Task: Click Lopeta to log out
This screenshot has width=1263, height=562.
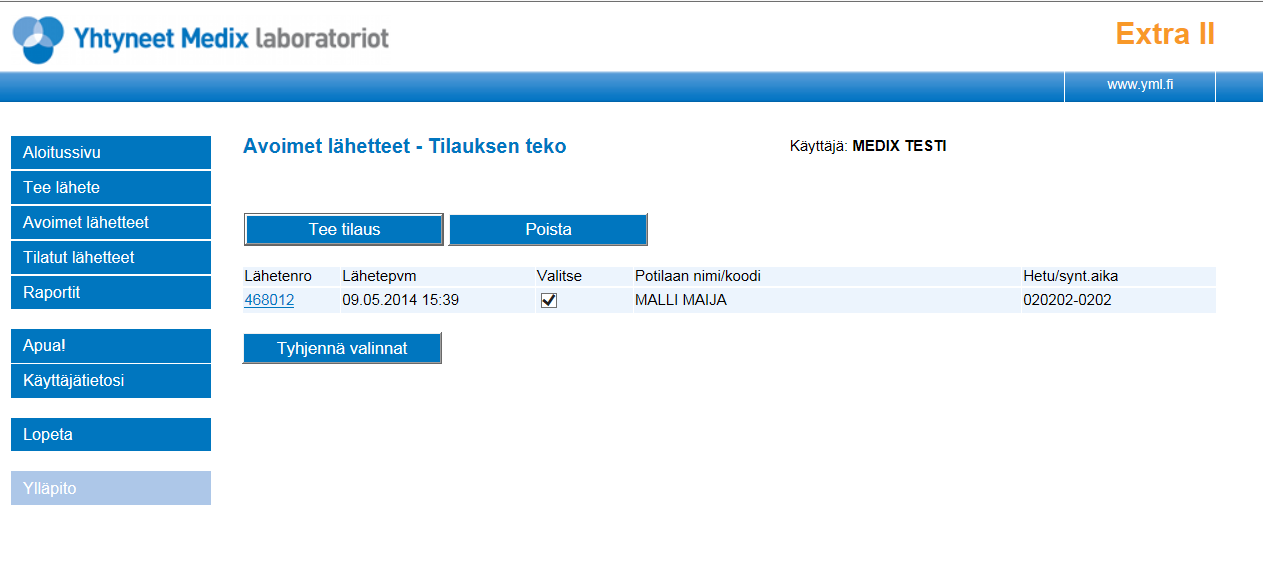Action: (x=111, y=435)
